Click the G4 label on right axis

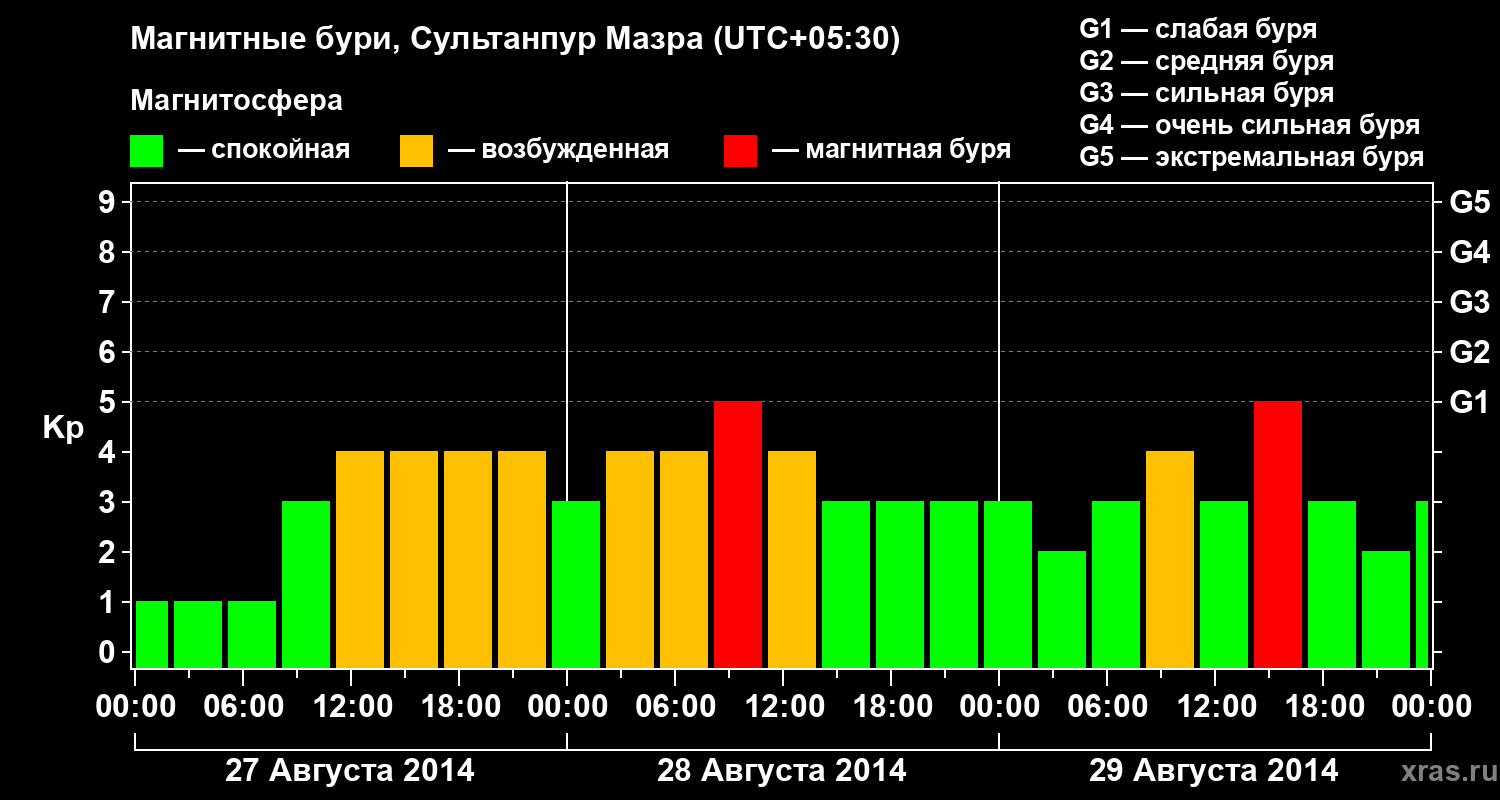[1469, 252]
